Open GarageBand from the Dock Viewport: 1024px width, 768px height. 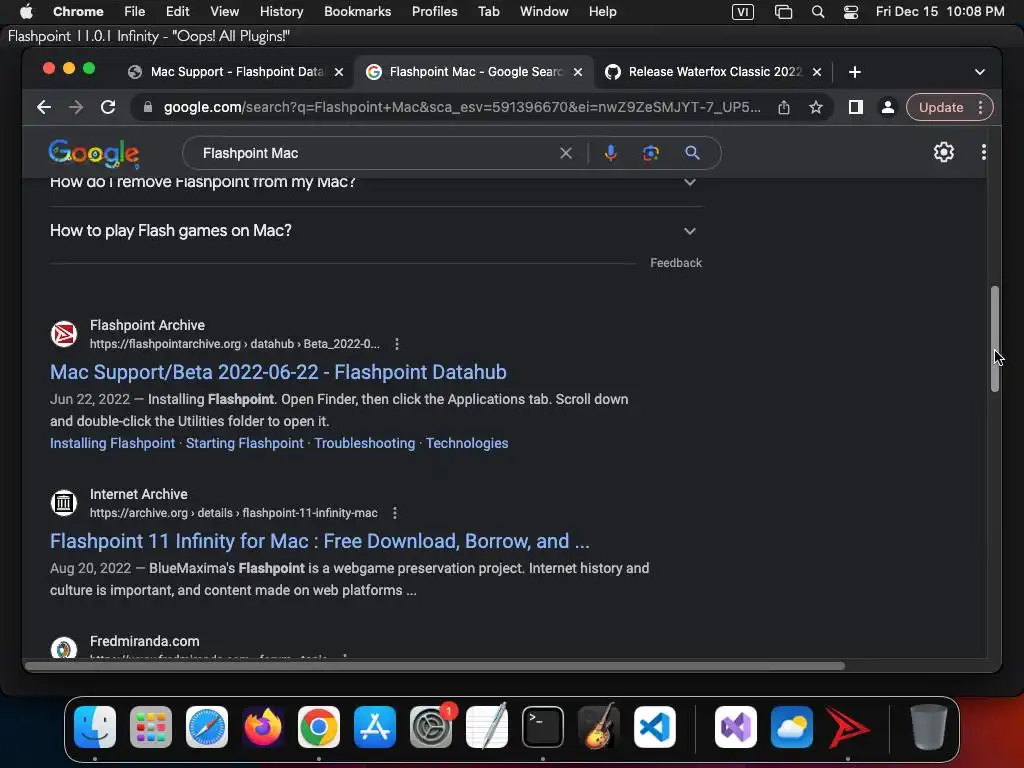pos(599,727)
